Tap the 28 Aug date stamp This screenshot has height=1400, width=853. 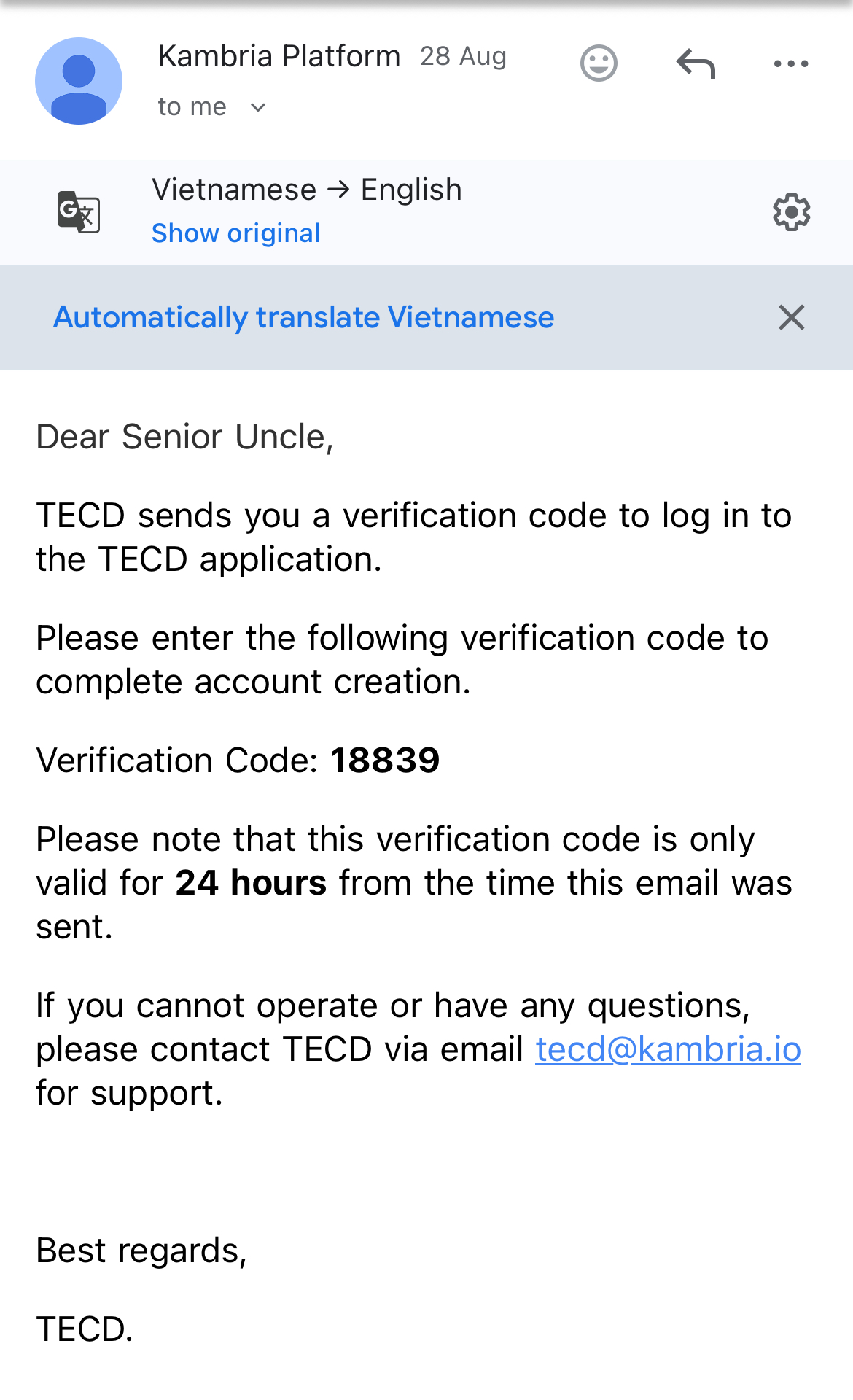tap(463, 56)
